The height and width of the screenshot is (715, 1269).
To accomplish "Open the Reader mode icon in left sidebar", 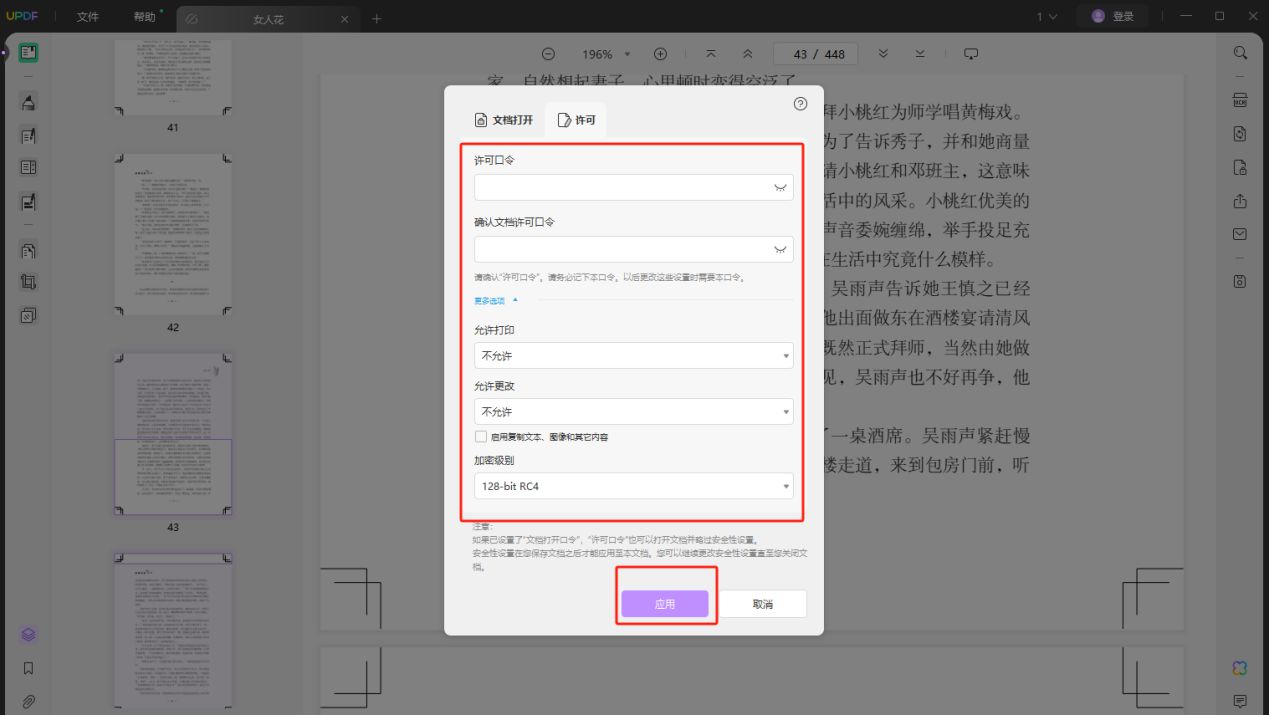I will [x=28, y=52].
